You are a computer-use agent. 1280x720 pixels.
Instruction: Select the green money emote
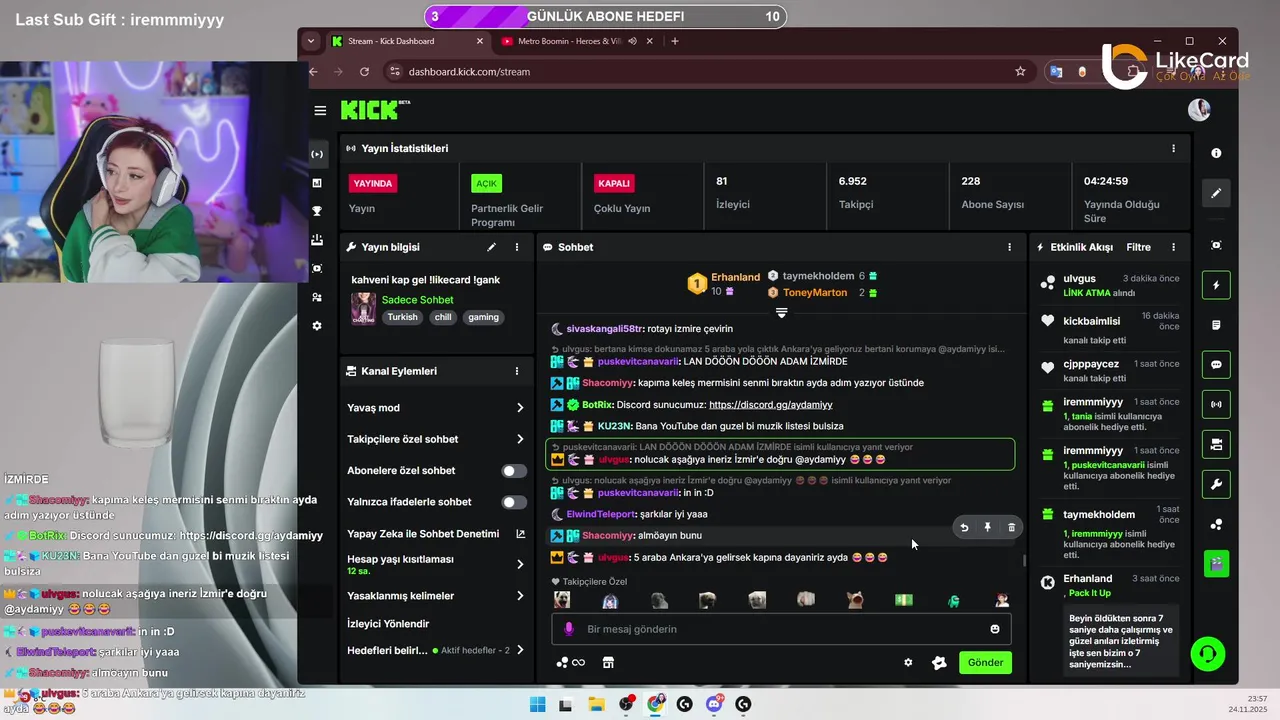[904, 600]
